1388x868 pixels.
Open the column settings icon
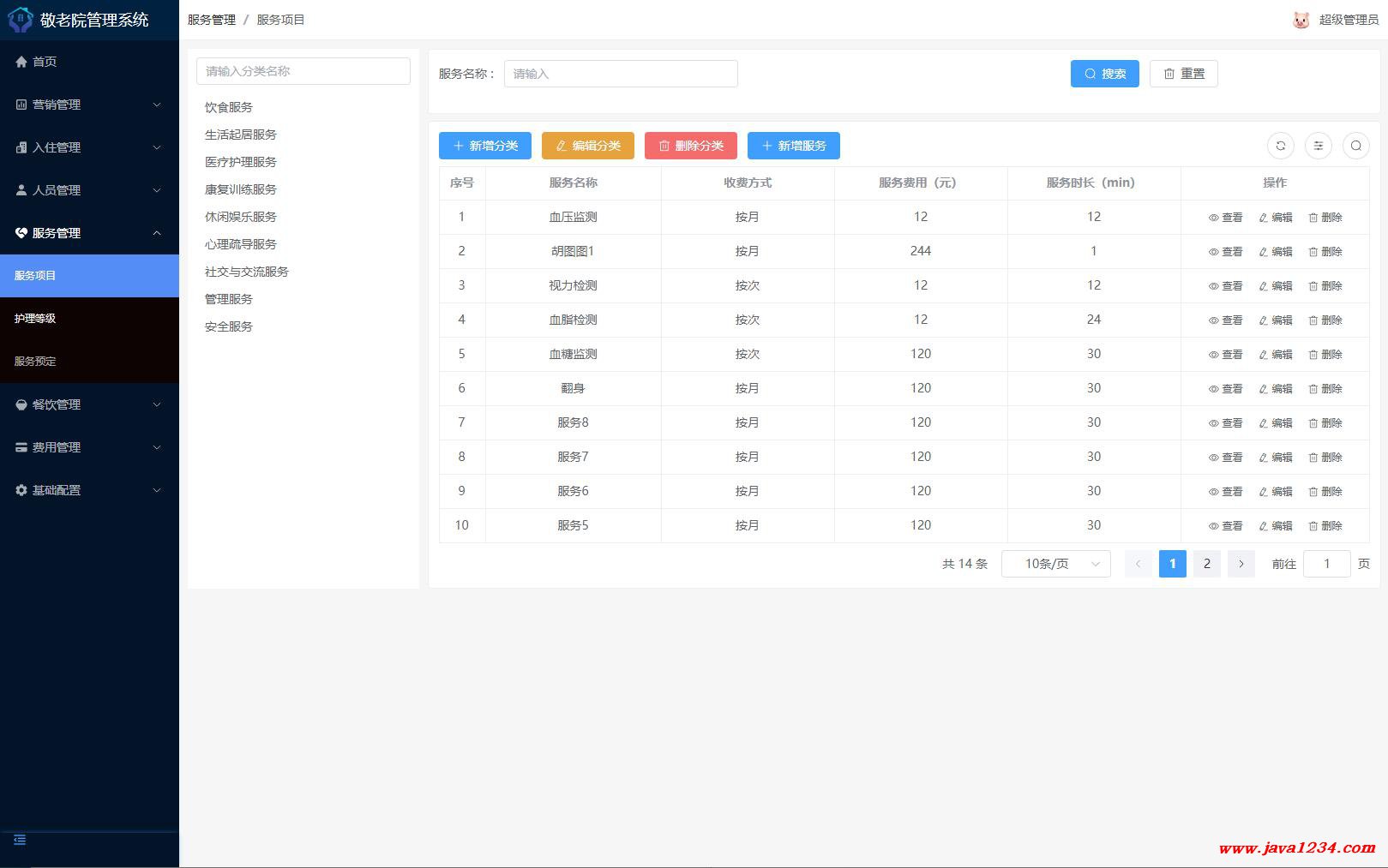point(1318,146)
